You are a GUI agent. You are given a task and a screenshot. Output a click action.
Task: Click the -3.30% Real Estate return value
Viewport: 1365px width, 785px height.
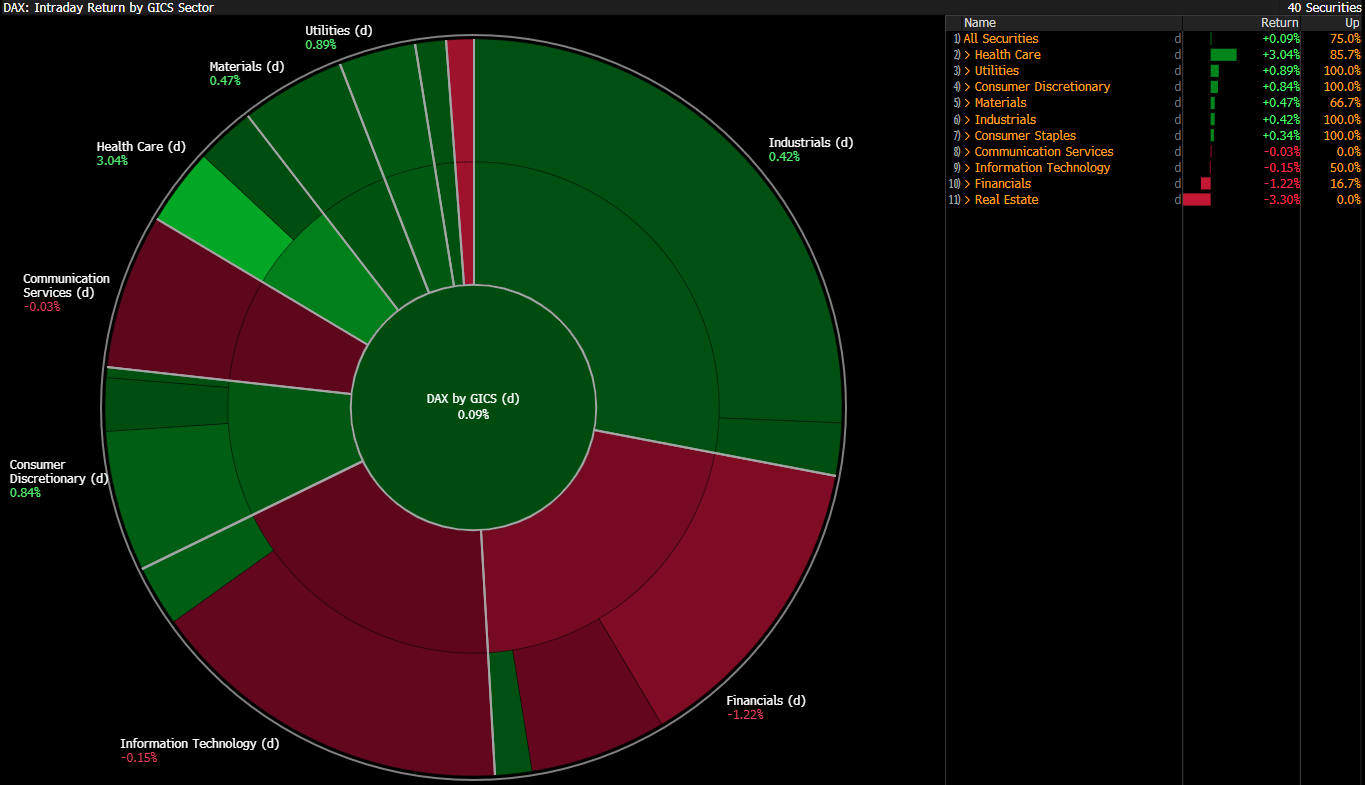[x=1281, y=200]
